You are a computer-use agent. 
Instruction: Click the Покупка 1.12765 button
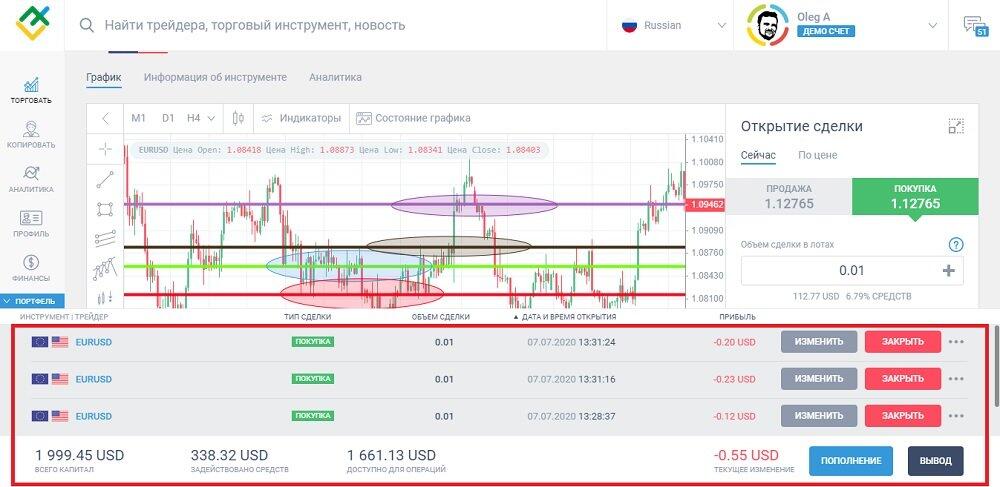tap(915, 197)
